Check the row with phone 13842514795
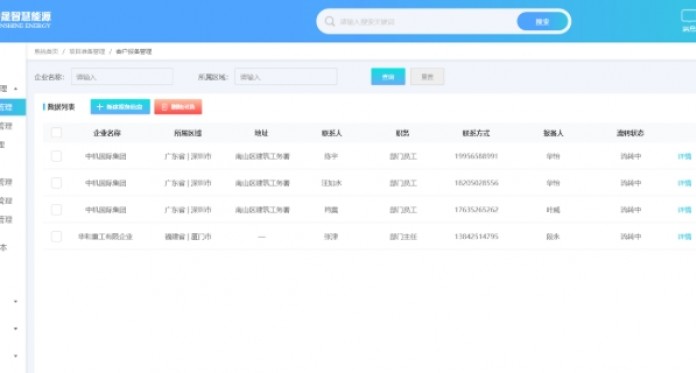This screenshot has height=373, width=696. click(56, 236)
